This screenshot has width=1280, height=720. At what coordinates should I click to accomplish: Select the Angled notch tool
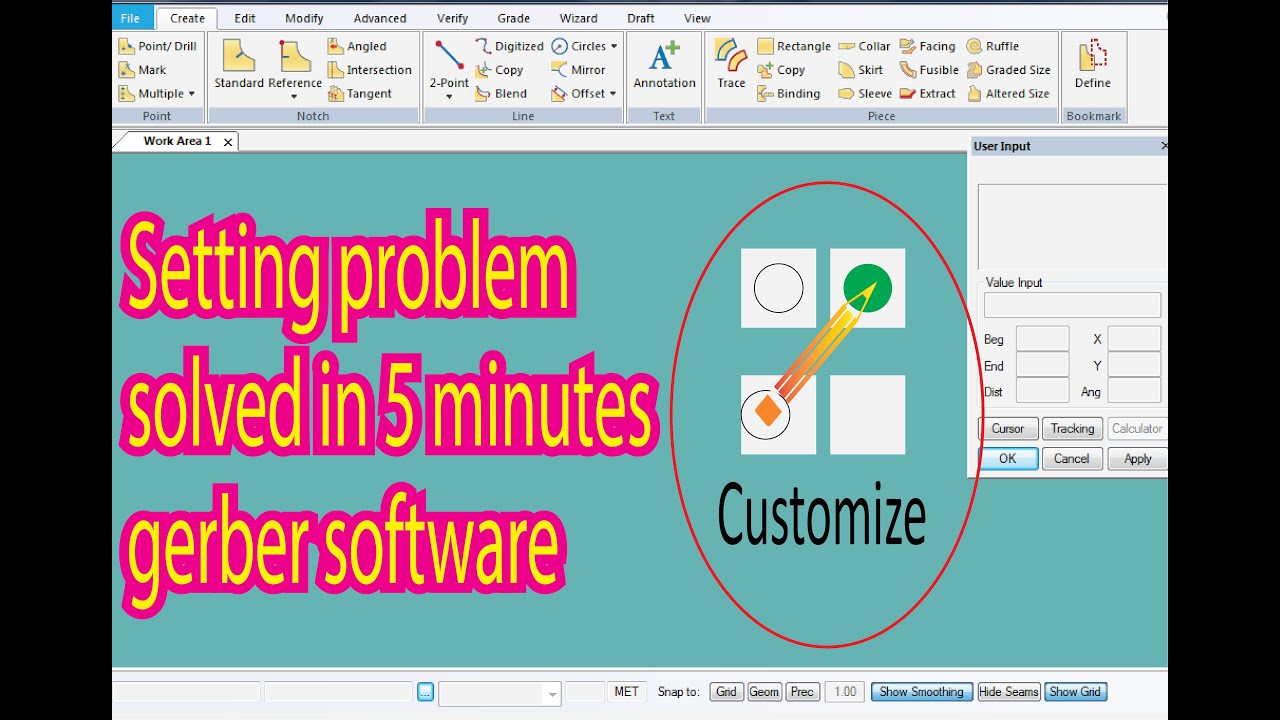click(357, 46)
